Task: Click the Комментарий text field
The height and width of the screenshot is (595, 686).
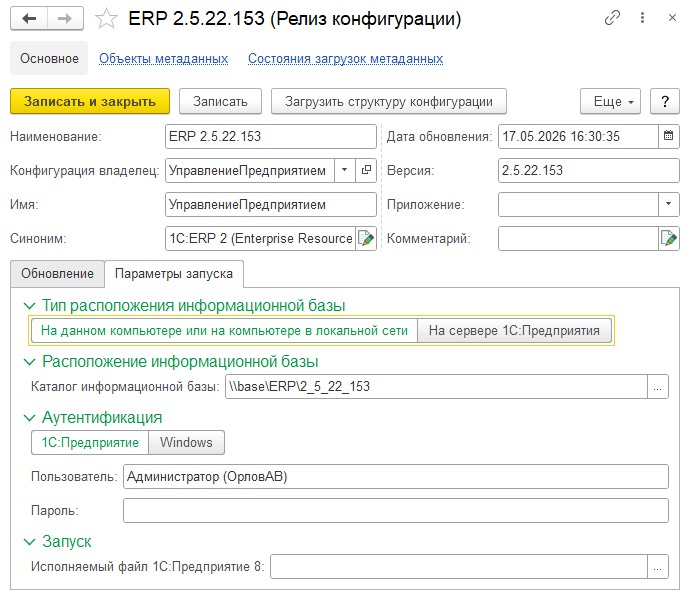Action: [578, 238]
